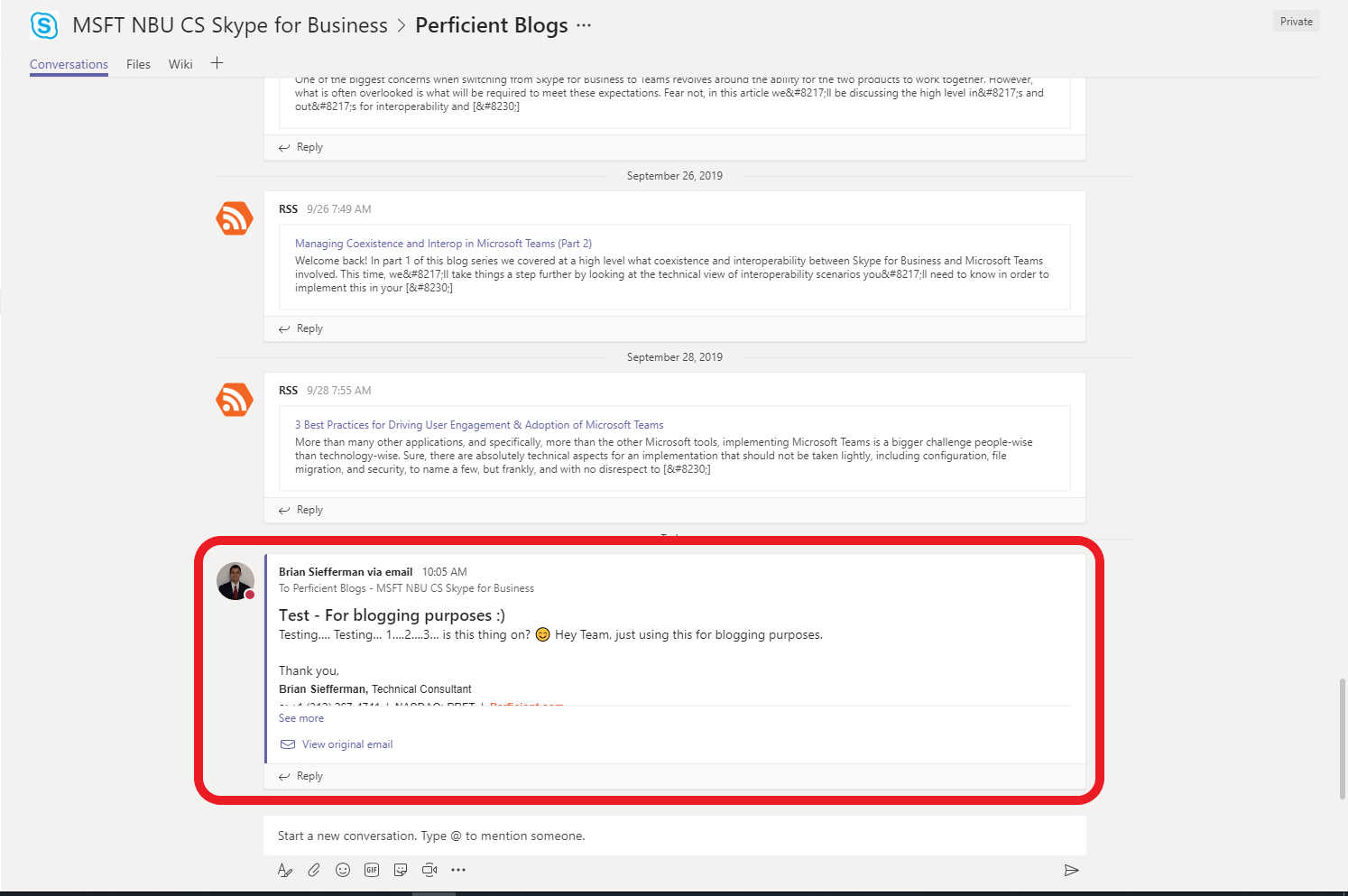Click the Meet Now video camera icon
Image resolution: width=1348 pixels, height=896 pixels.
[x=429, y=870]
